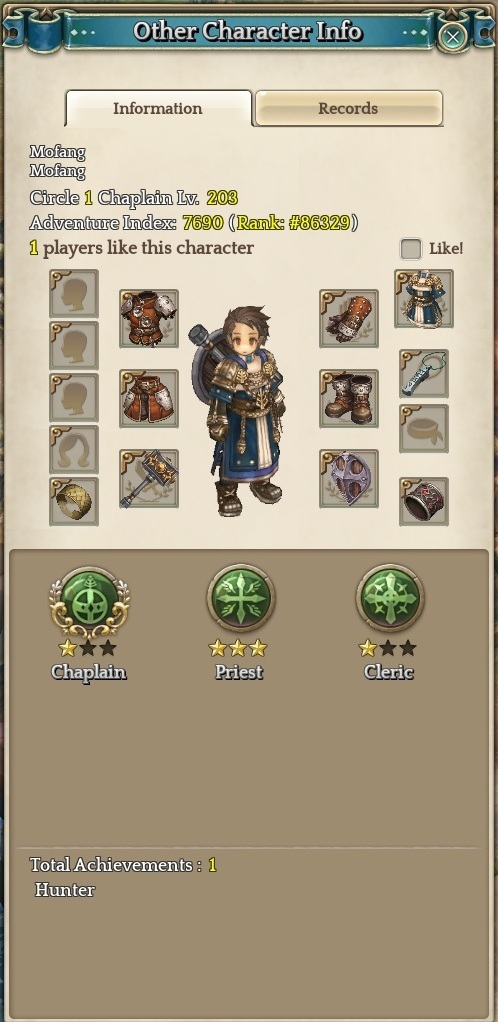
Task: Select the necklace pendant slot
Action: [424, 373]
